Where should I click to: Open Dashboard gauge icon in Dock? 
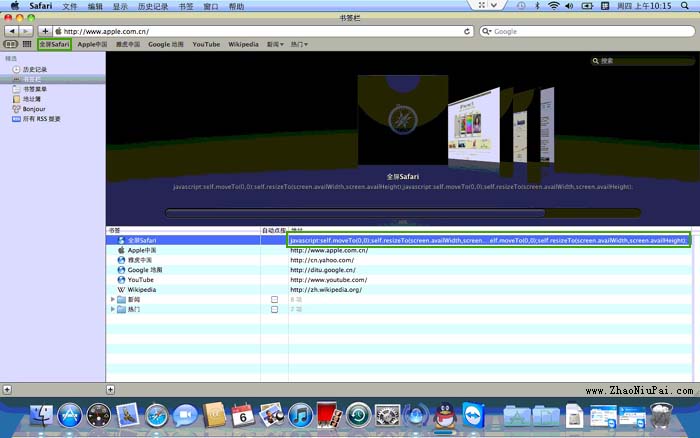[x=98, y=415]
